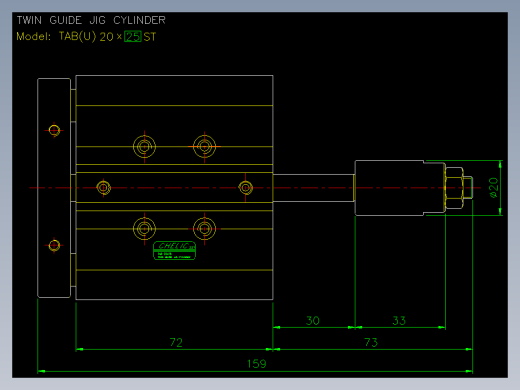This screenshot has height=390, width=520.
Task: Click the 'ST' suffix after stroke value
Action: (x=150, y=37)
